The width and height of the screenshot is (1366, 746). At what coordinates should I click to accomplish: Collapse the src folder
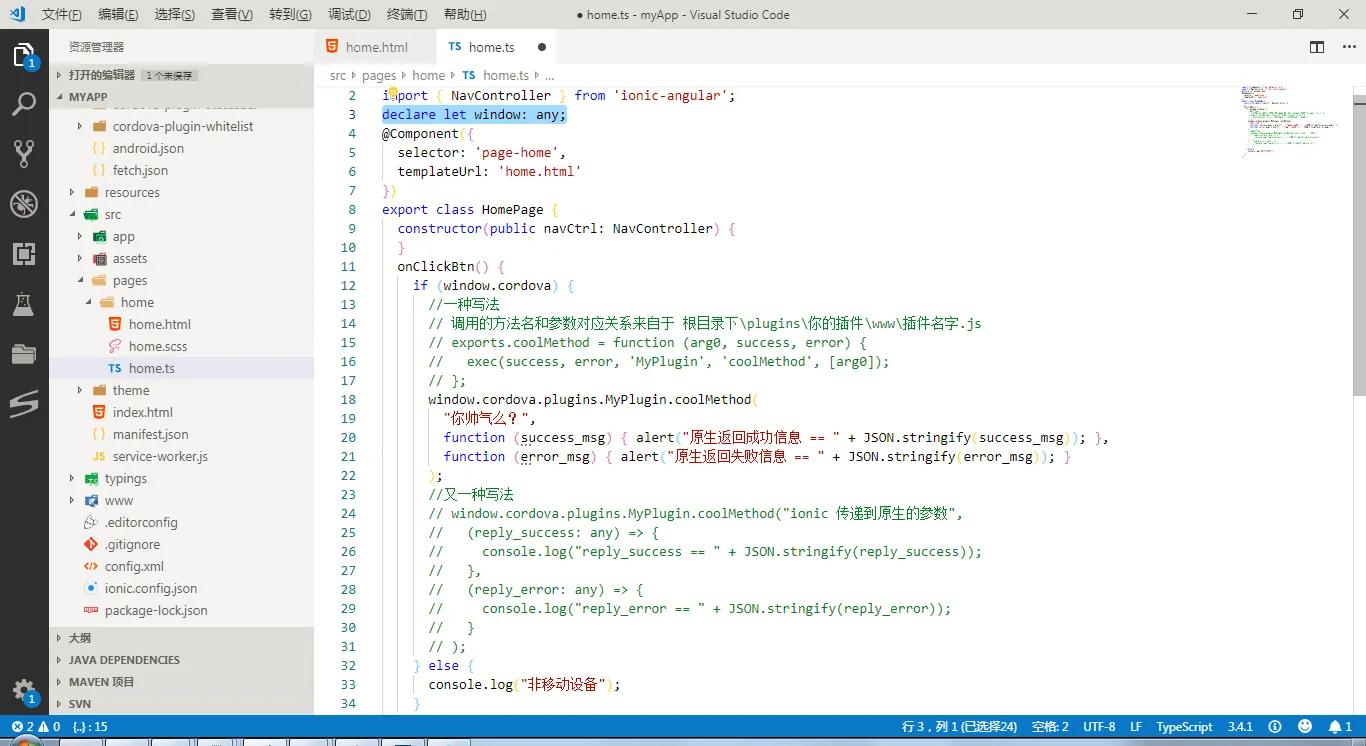click(182, 214)
